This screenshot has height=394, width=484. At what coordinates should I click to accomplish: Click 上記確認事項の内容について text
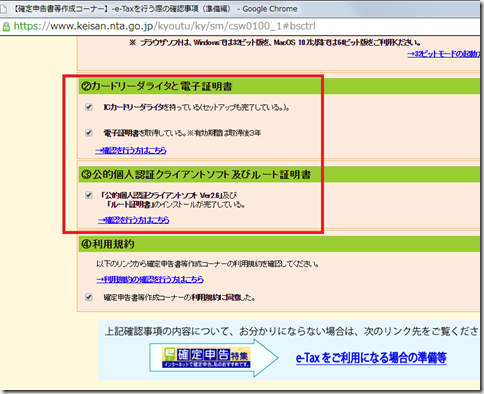292,331
